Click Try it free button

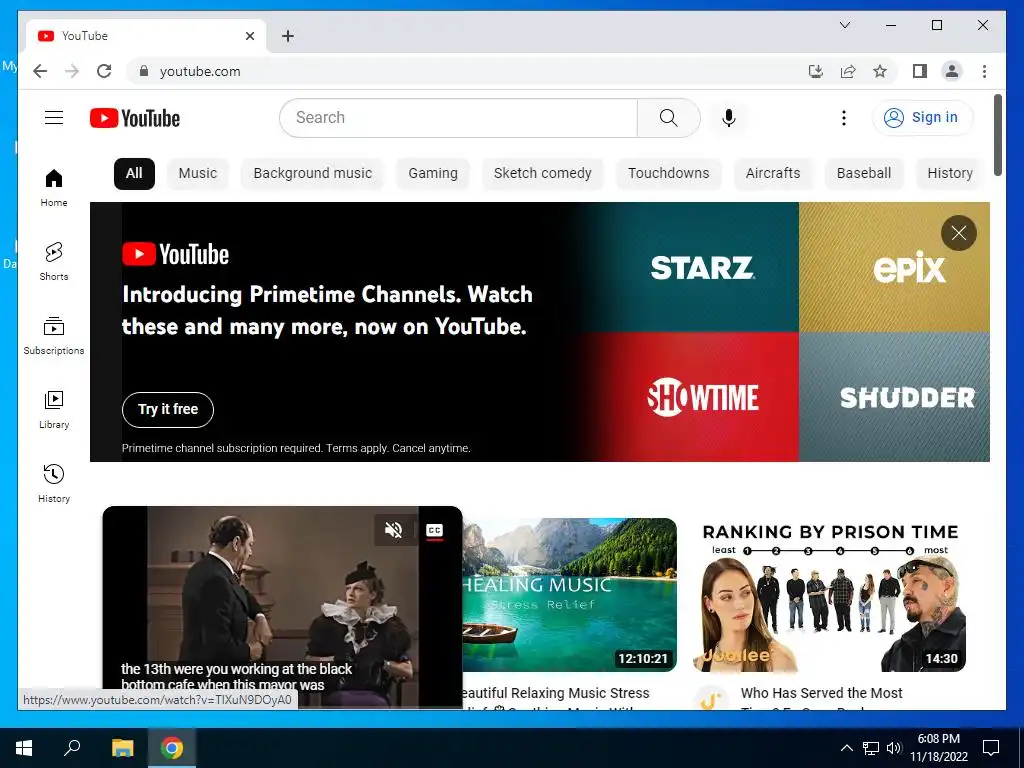tap(168, 409)
